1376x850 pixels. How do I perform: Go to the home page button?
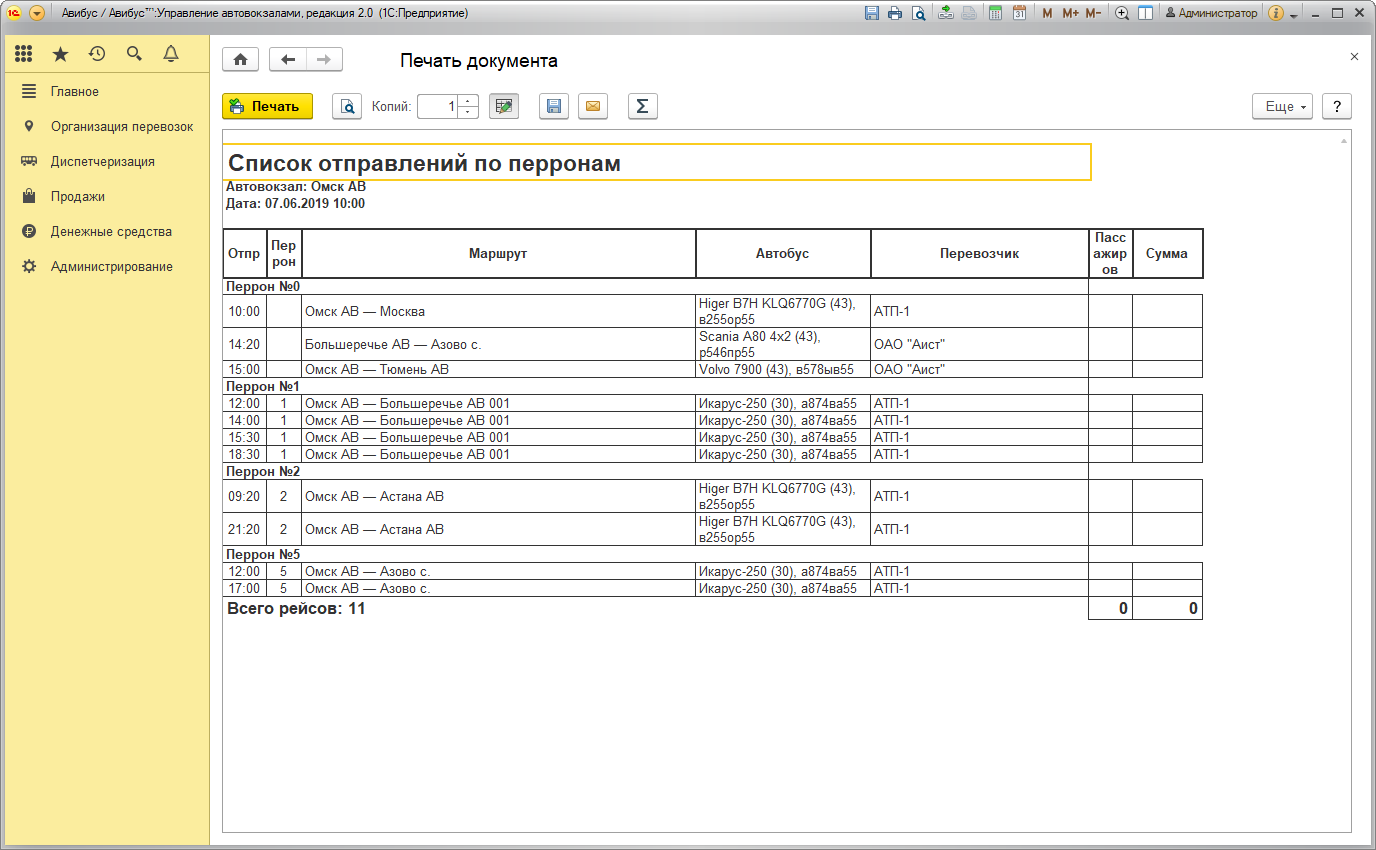click(x=240, y=60)
